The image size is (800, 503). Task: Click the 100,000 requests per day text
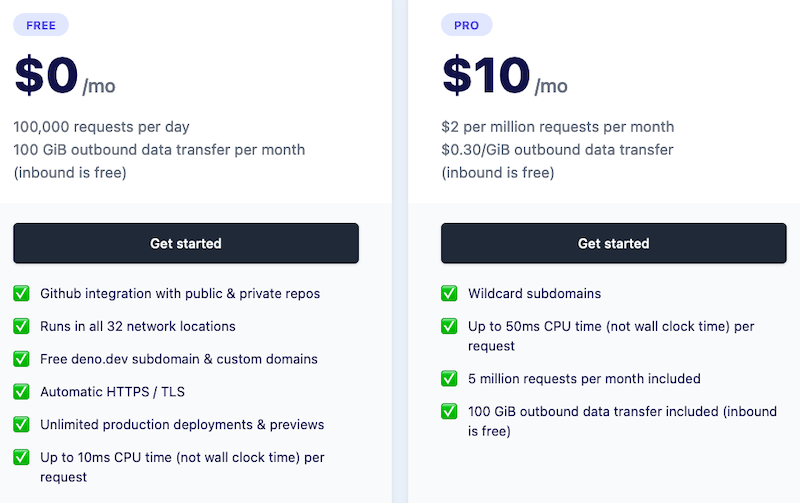tap(102, 127)
